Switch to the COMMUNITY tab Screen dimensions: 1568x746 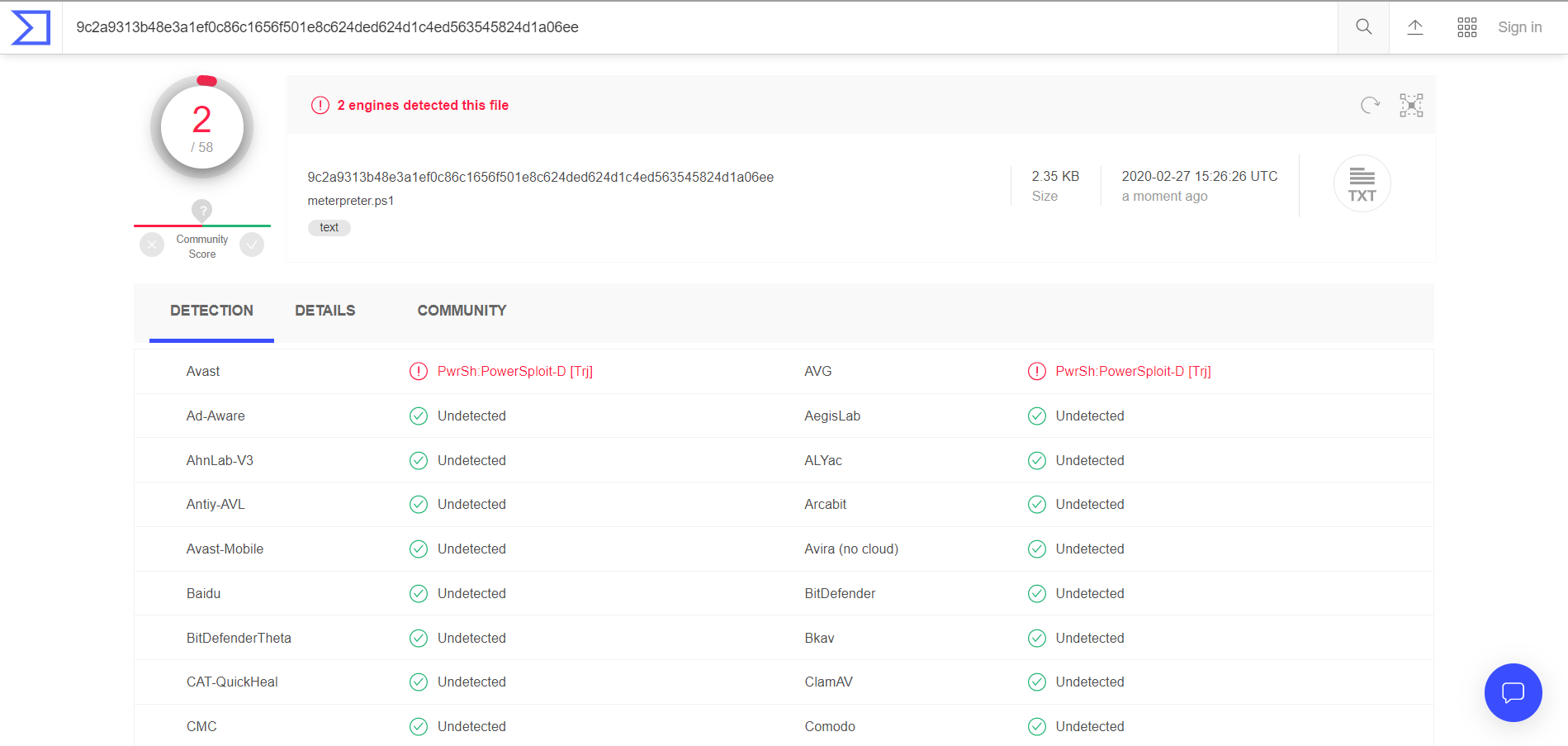click(462, 311)
